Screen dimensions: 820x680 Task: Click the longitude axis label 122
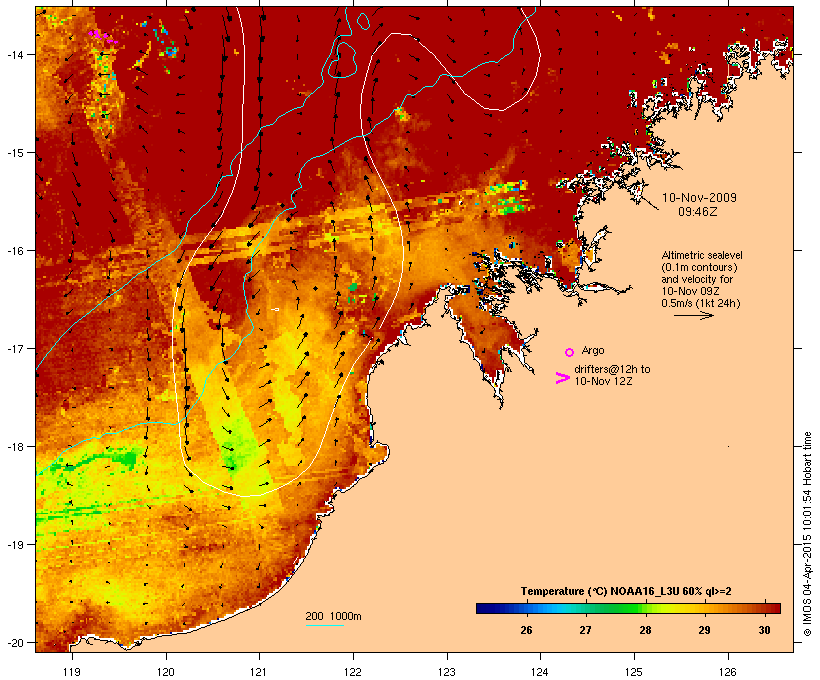pos(353,672)
